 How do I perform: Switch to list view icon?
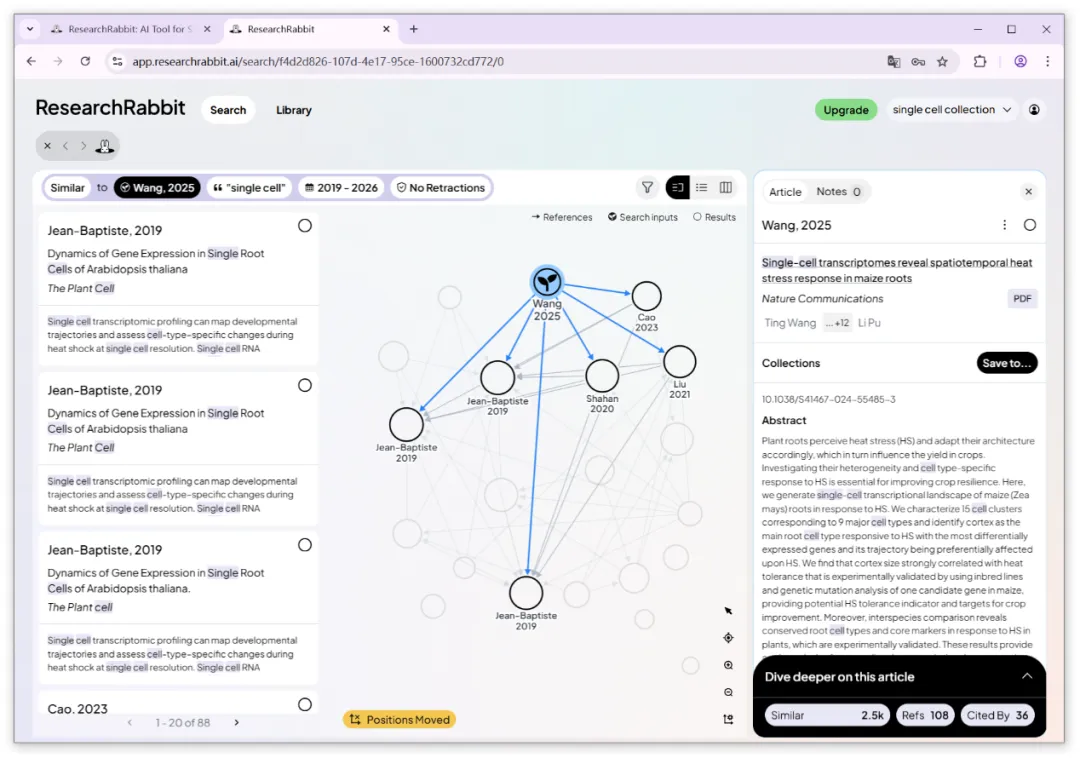pyautogui.click(x=701, y=187)
